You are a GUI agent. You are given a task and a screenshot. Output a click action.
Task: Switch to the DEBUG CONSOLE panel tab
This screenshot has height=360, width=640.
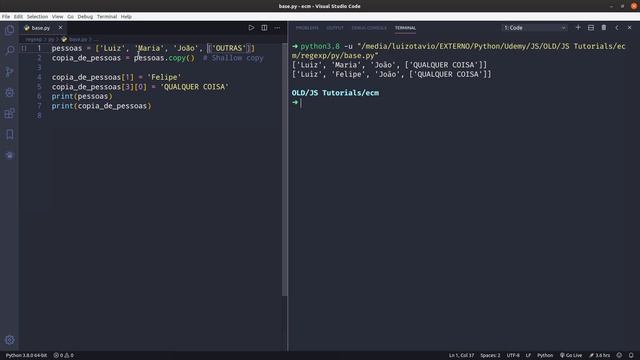click(x=369, y=28)
